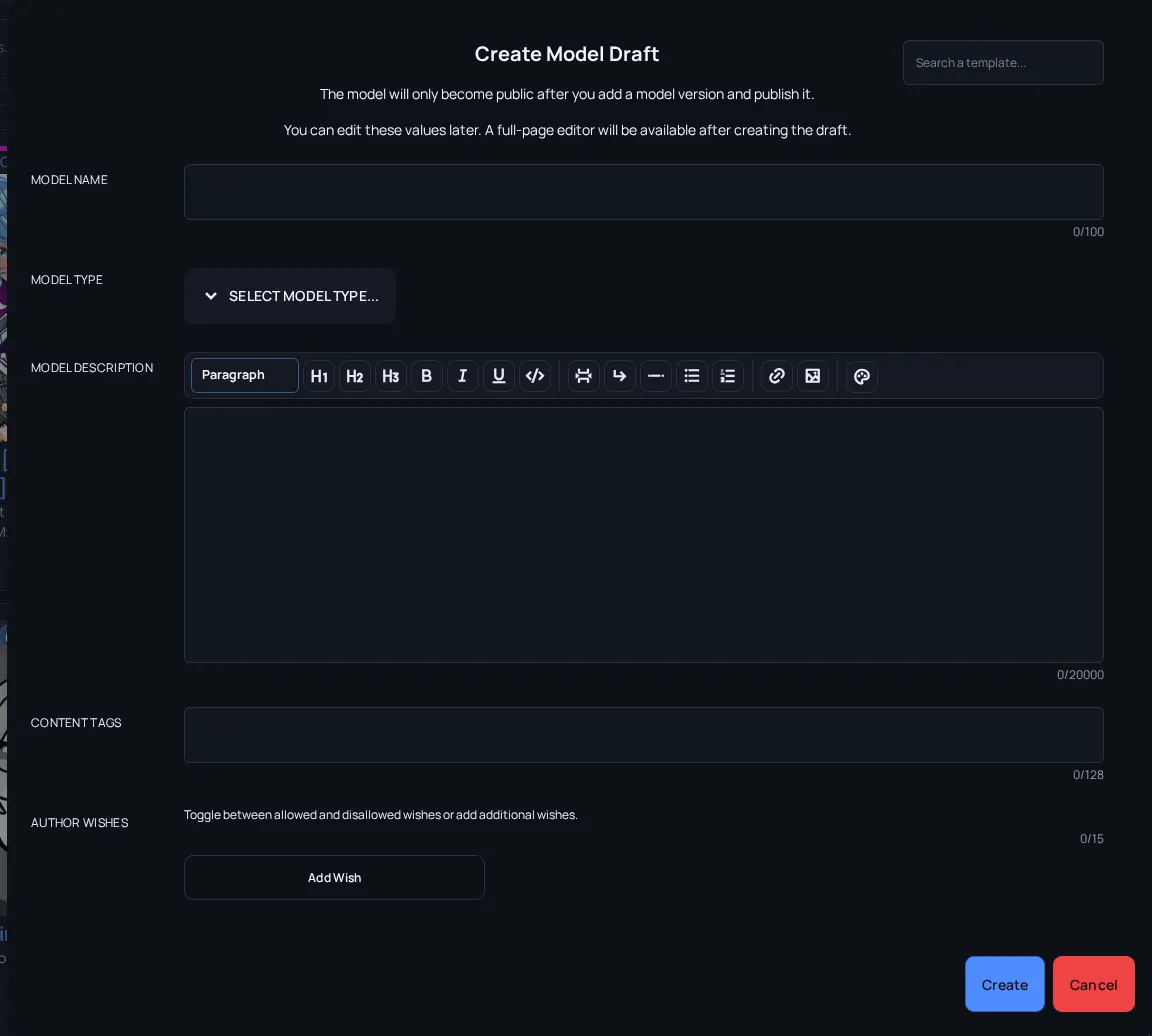1152x1036 pixels.
Task: Insert a horizontal rule
Action: click(x=656, y=376)
